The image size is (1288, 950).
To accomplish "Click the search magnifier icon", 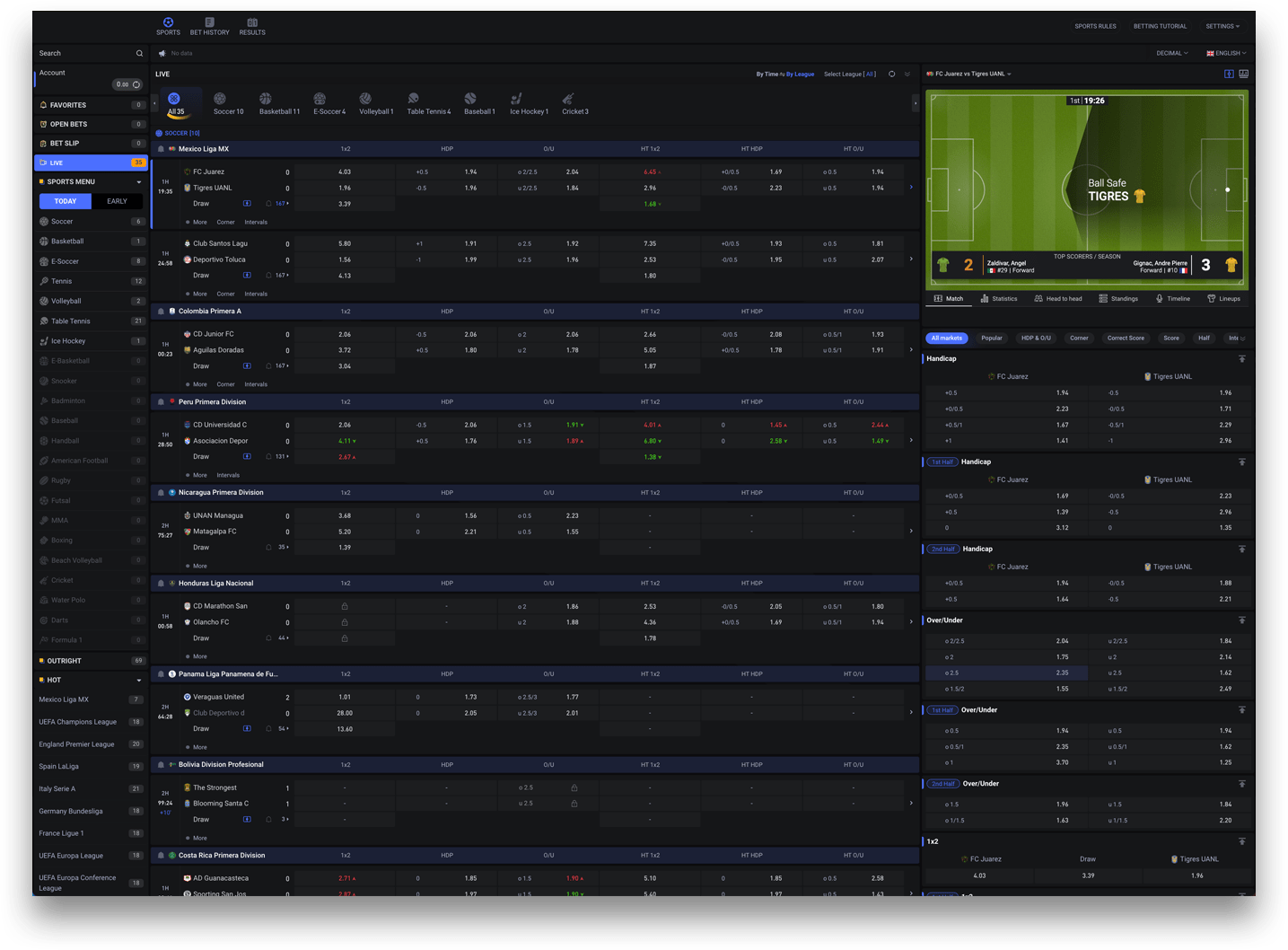I will pyautogui.click(x=139, y=53).
